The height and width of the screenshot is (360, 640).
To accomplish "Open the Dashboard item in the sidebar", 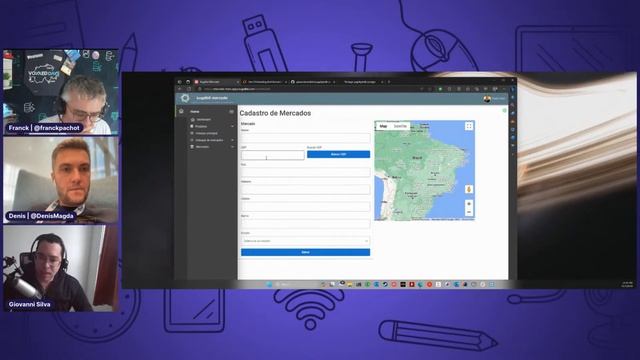I will 203,120.
